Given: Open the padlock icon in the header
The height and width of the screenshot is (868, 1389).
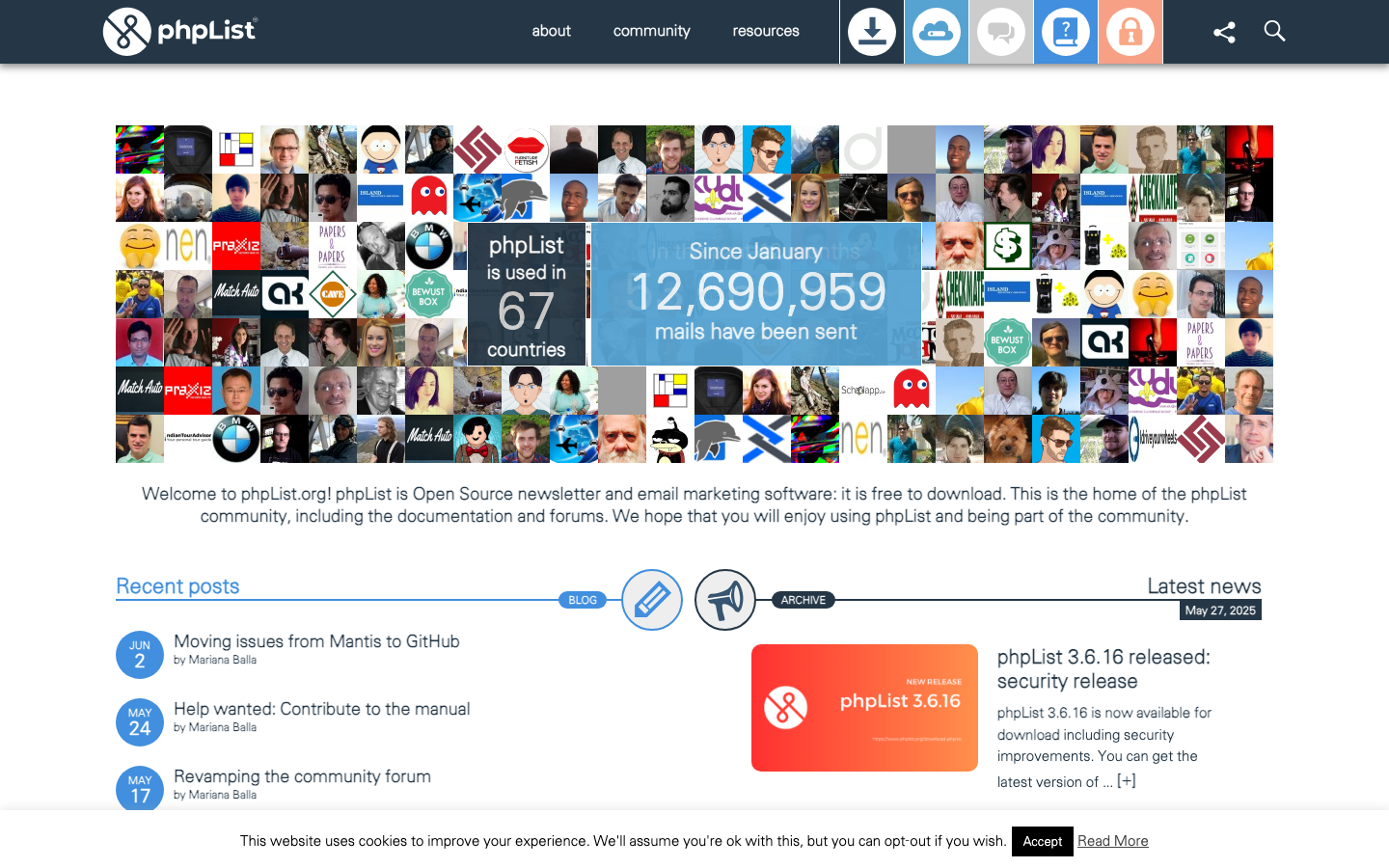Looking at the screenshot, I should (x=1130, y=32).
